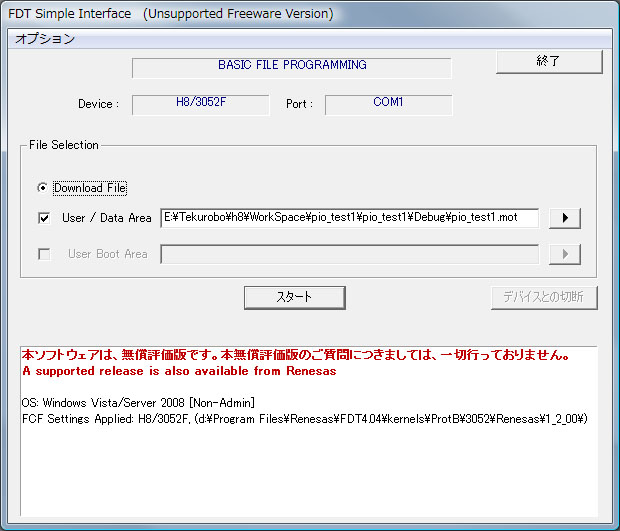620x531 pixels.
Task: Click the デバイスとの切断 disconnect button
Action: pyautogui.click(x=544, y=297)
